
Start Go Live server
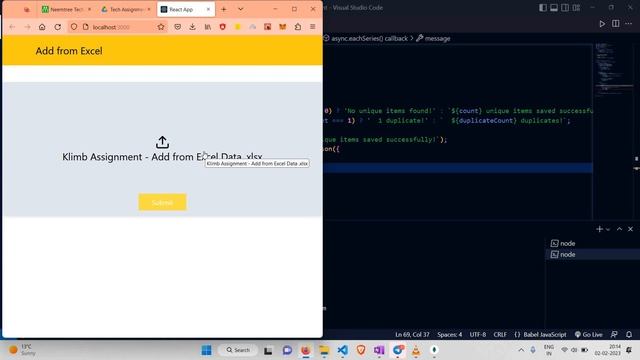[x=589, y=335]
